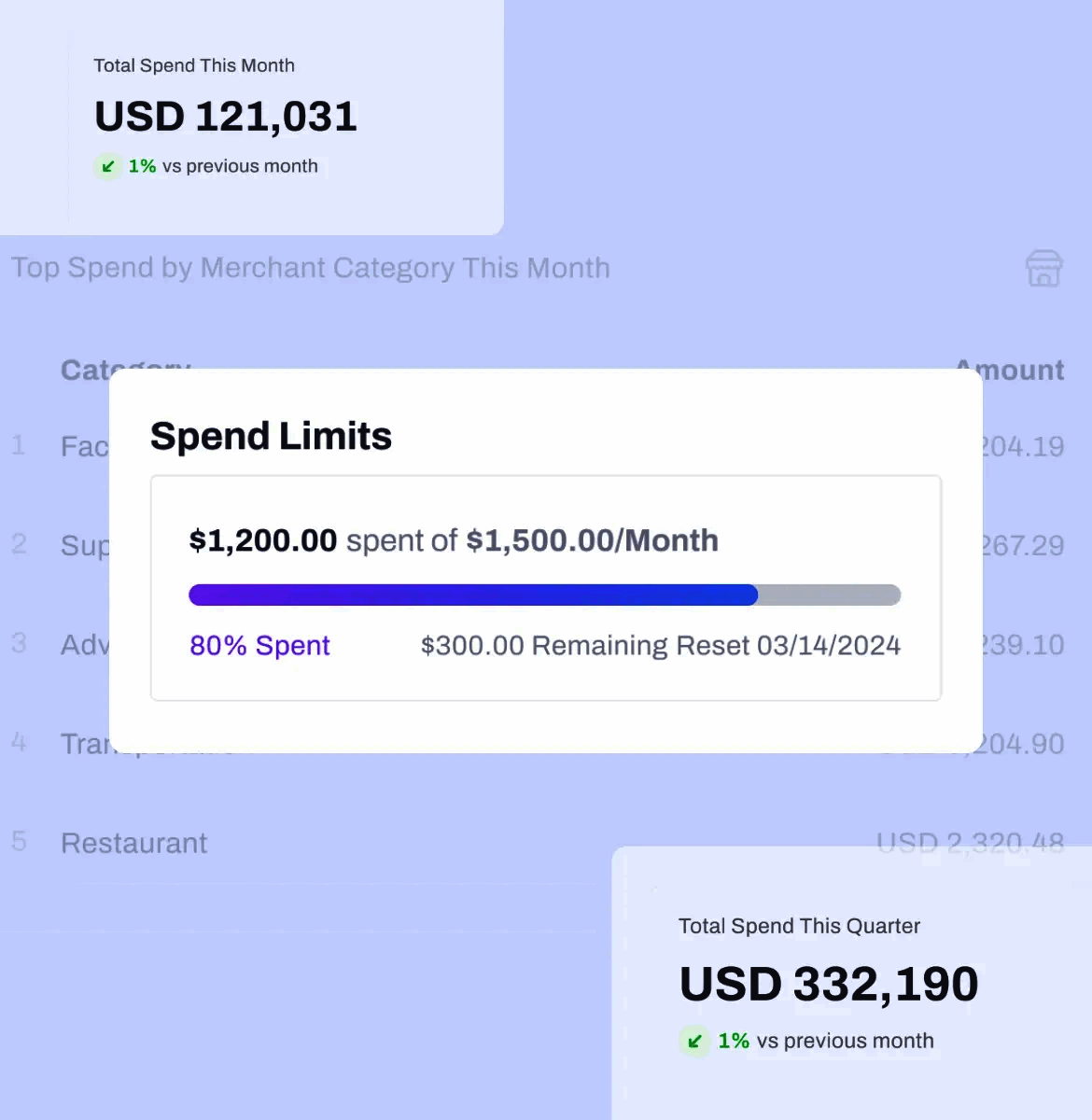This screenshot has height=1120, width=1092.
Task: Select the purple "80% Spent" label
Action: point(259,646)
